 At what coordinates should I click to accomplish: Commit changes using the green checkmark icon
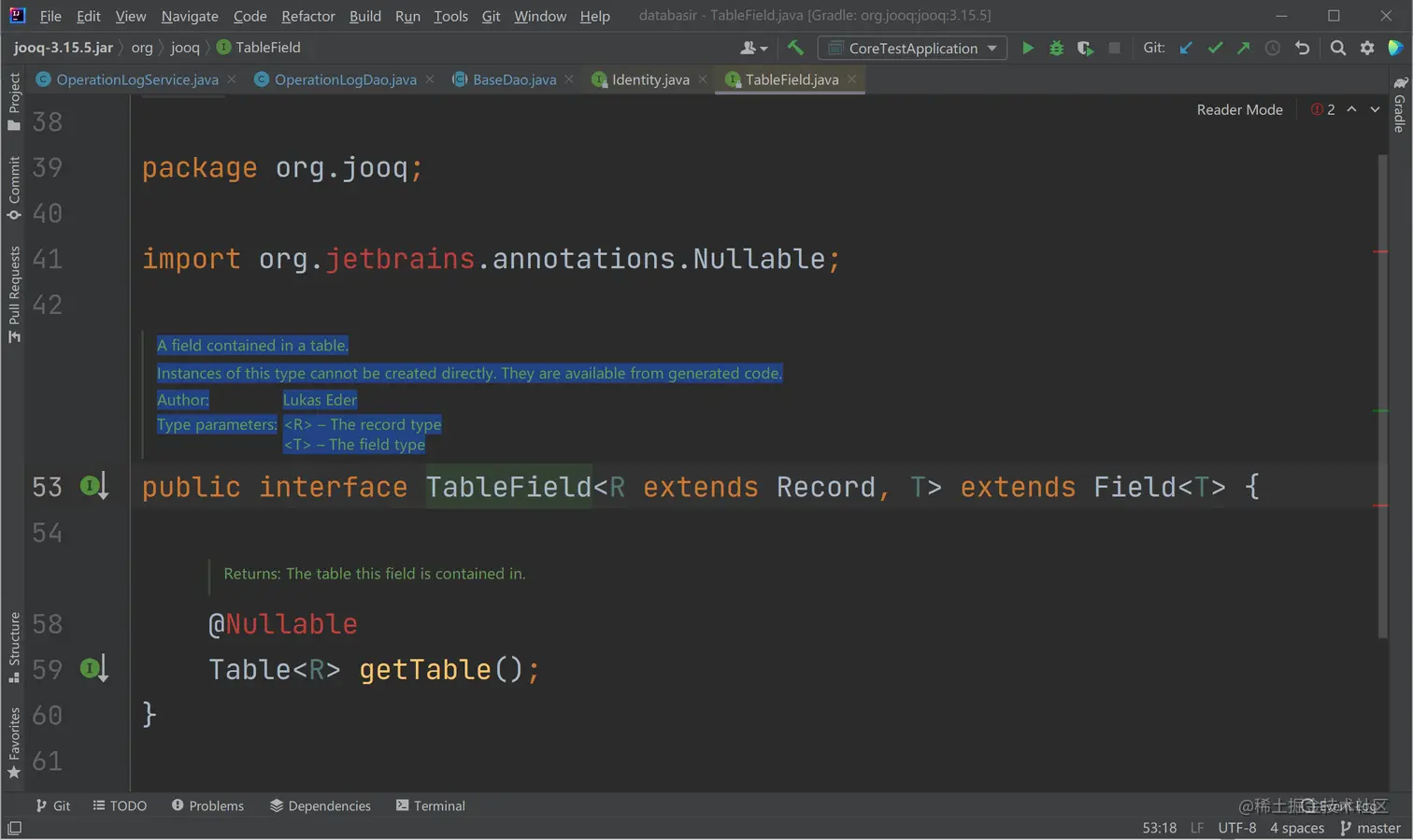tap(1215, 48)
